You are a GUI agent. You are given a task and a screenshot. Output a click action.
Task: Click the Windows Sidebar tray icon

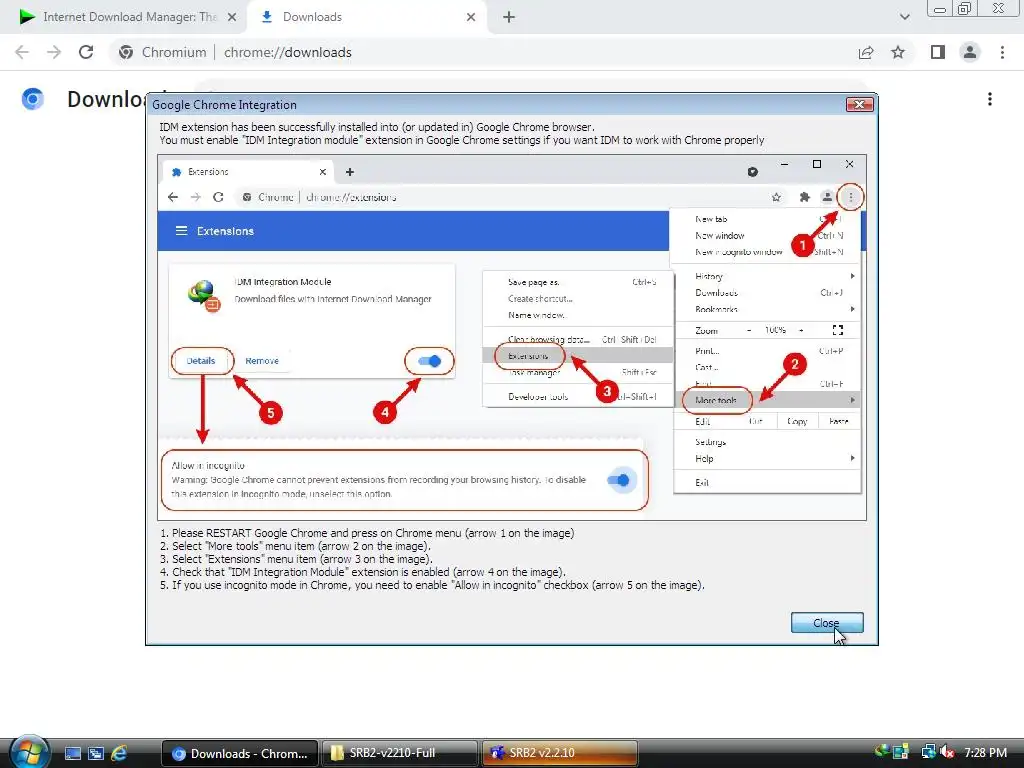[901, 752]
